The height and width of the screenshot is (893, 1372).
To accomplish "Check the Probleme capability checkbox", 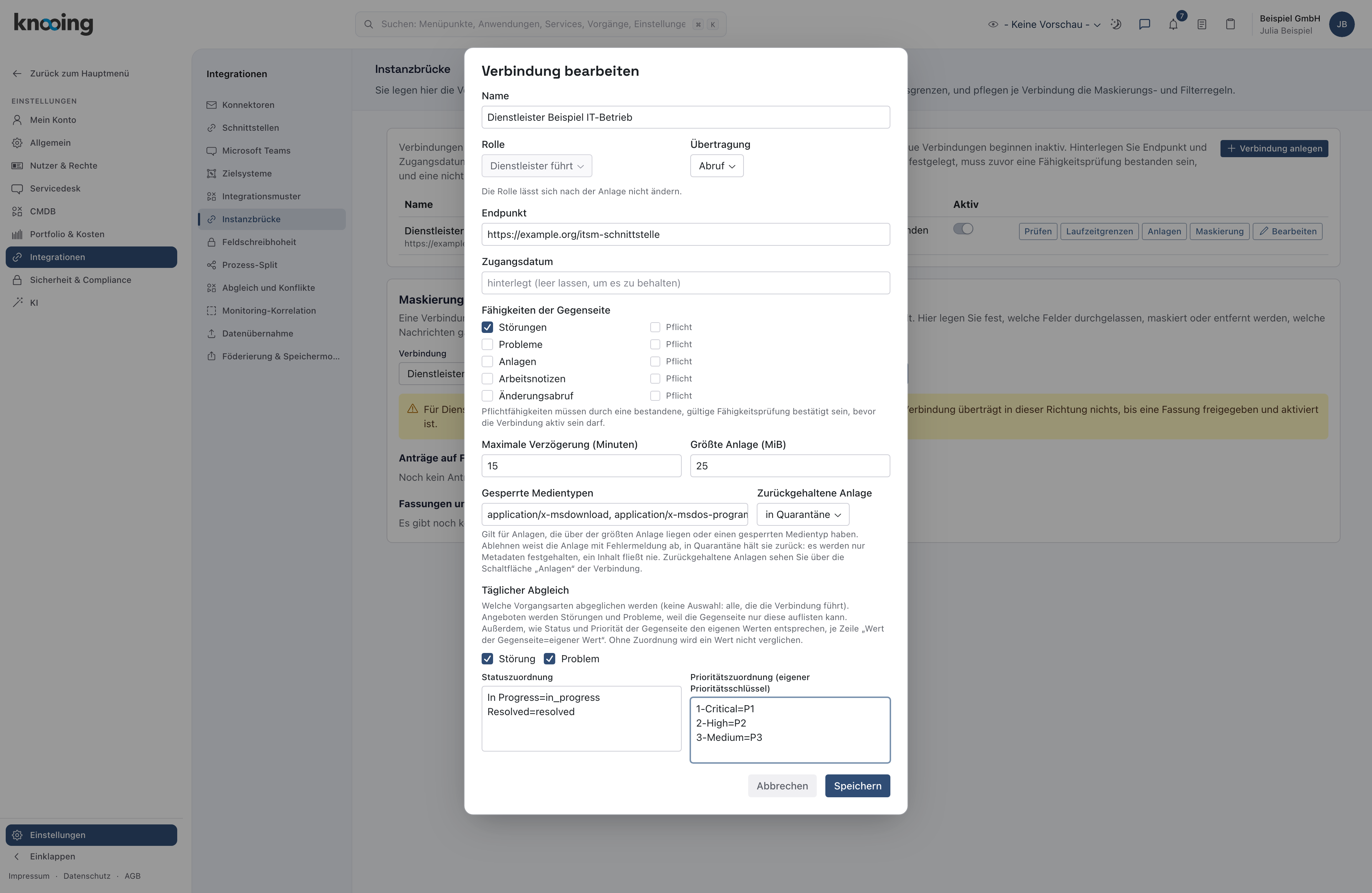I will click(x=487, y=345).
